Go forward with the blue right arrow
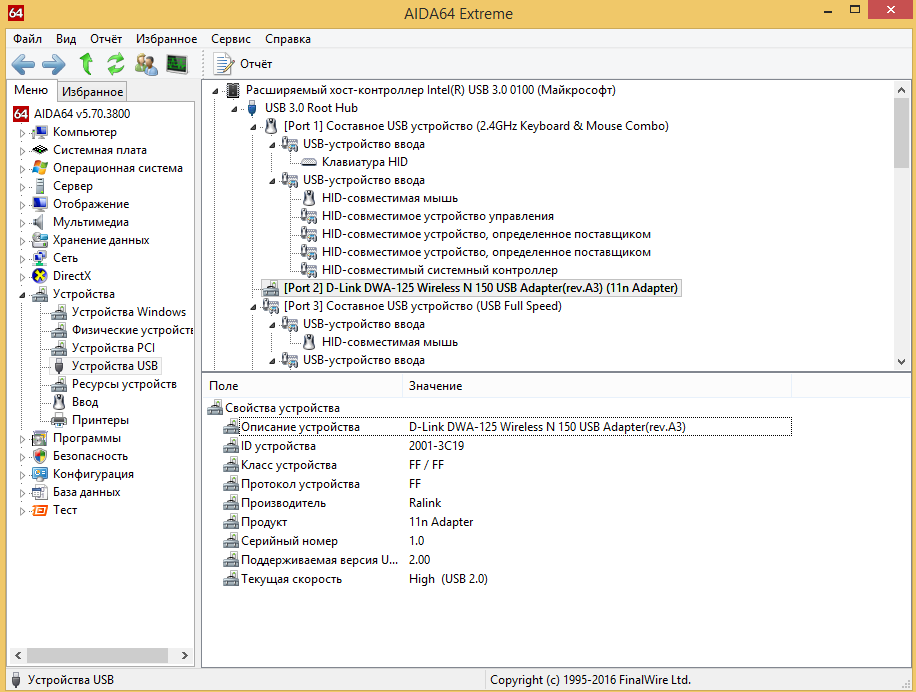916x692 pixels. click(54, 64)
